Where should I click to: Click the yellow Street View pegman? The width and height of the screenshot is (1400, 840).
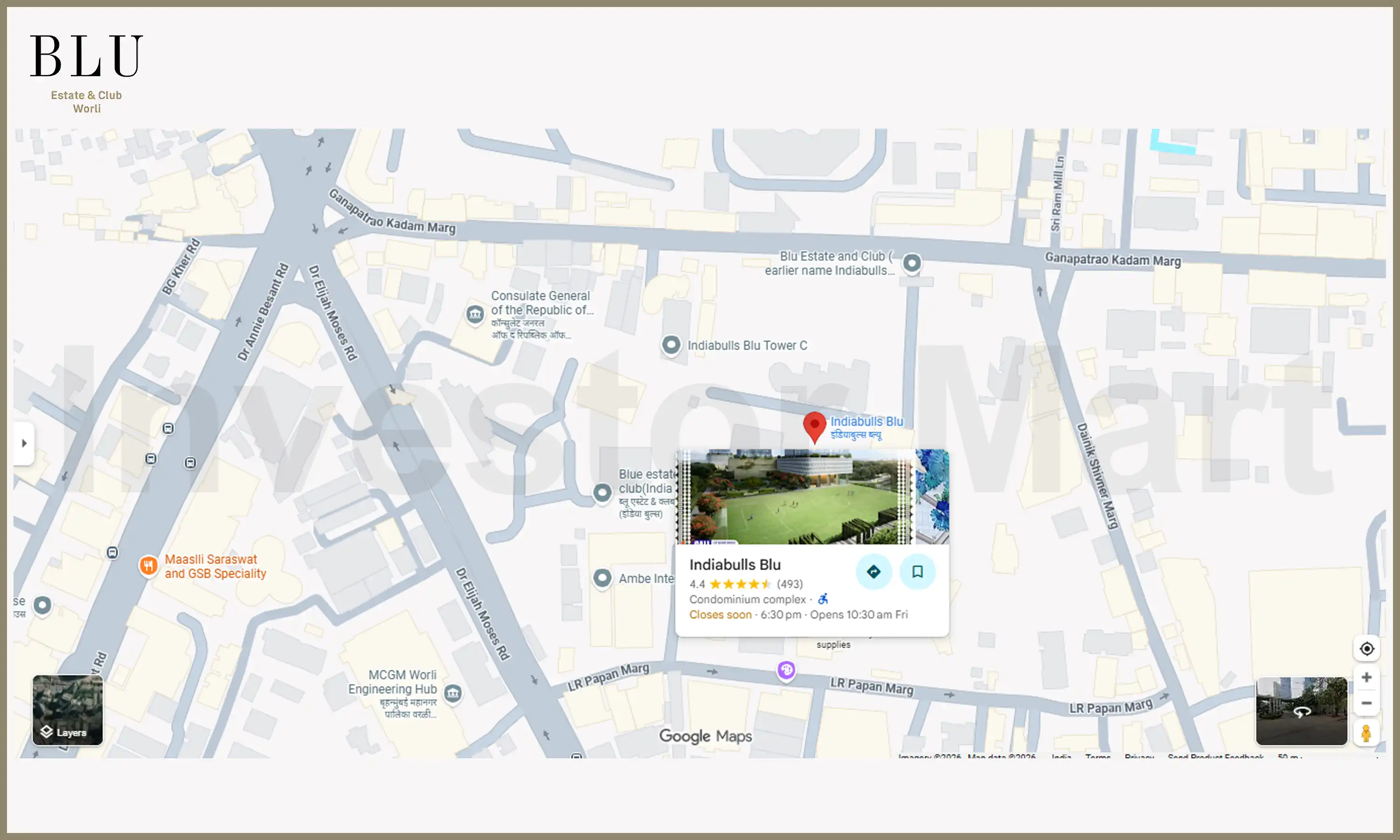(x=1366, y=733)
